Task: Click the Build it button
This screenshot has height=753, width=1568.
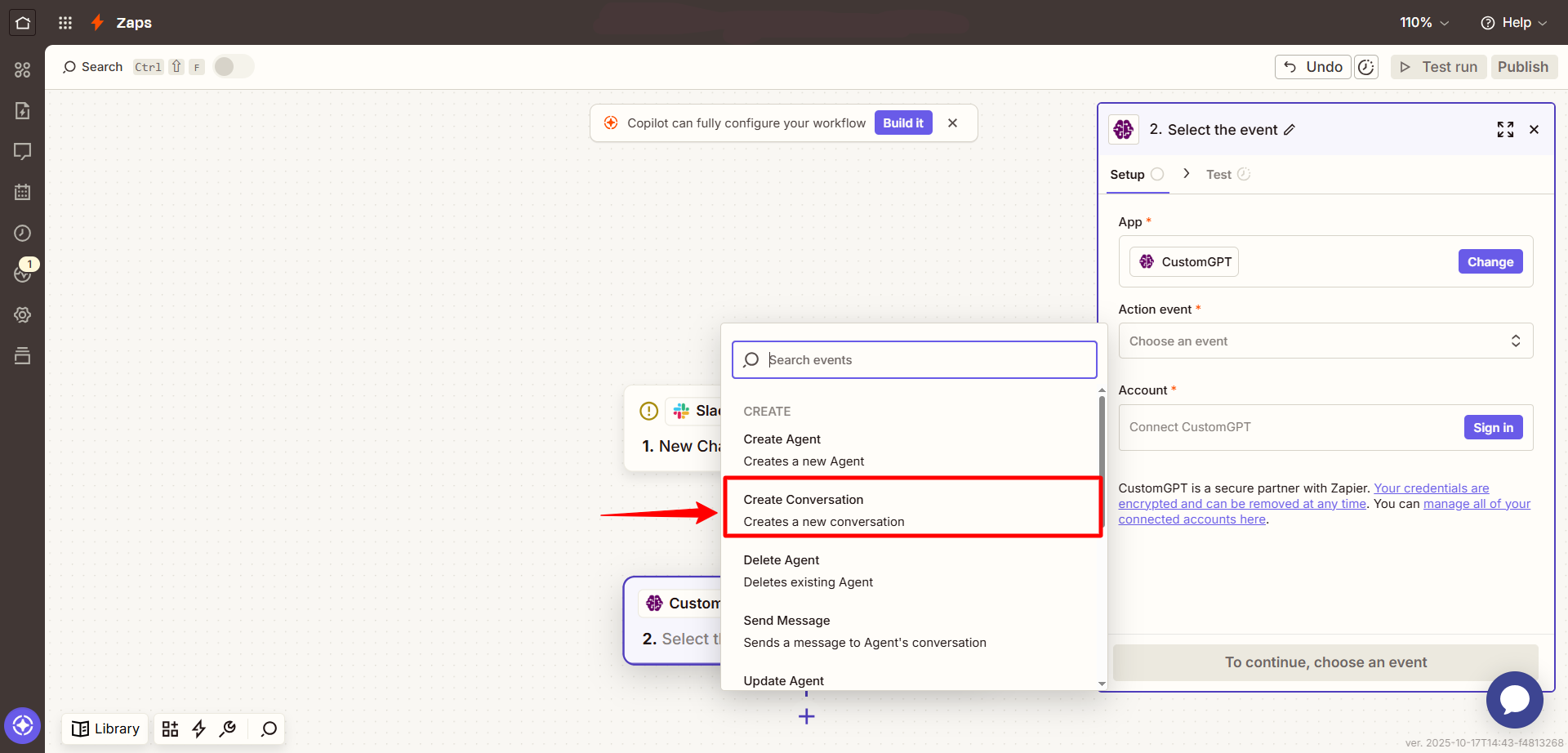Action: (902, 123)
